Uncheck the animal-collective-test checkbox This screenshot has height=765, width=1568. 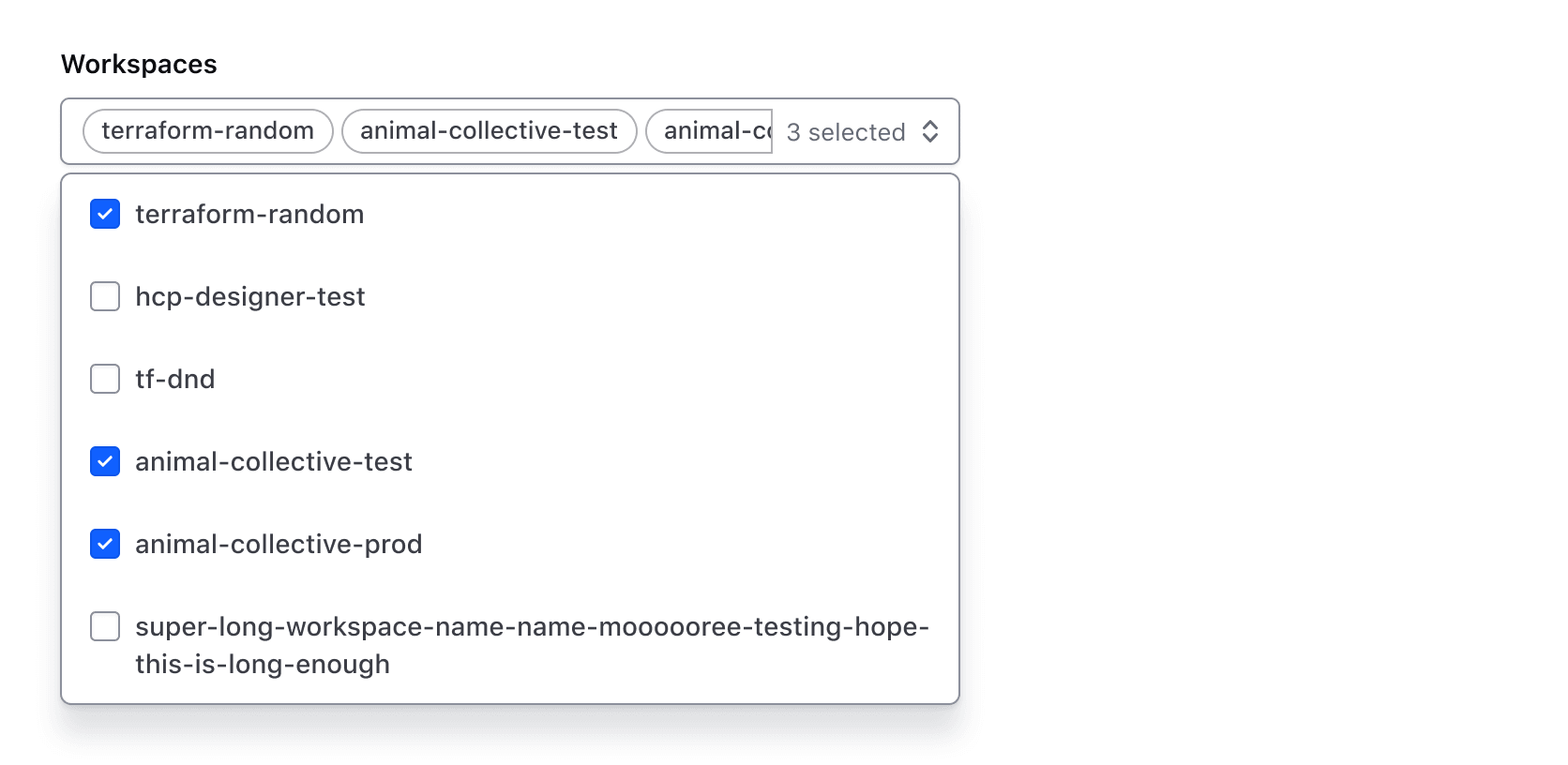click(104, 461)
